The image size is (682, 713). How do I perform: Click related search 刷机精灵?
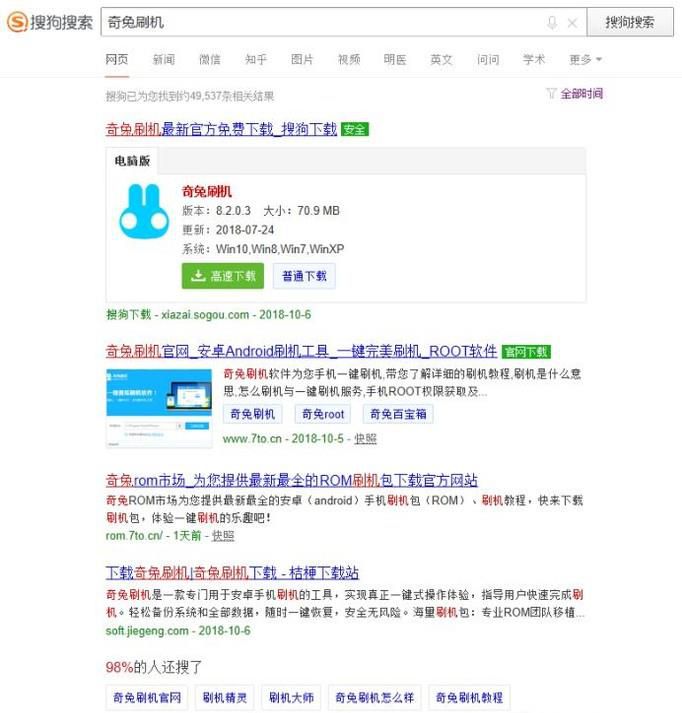(x=225, y=698)
